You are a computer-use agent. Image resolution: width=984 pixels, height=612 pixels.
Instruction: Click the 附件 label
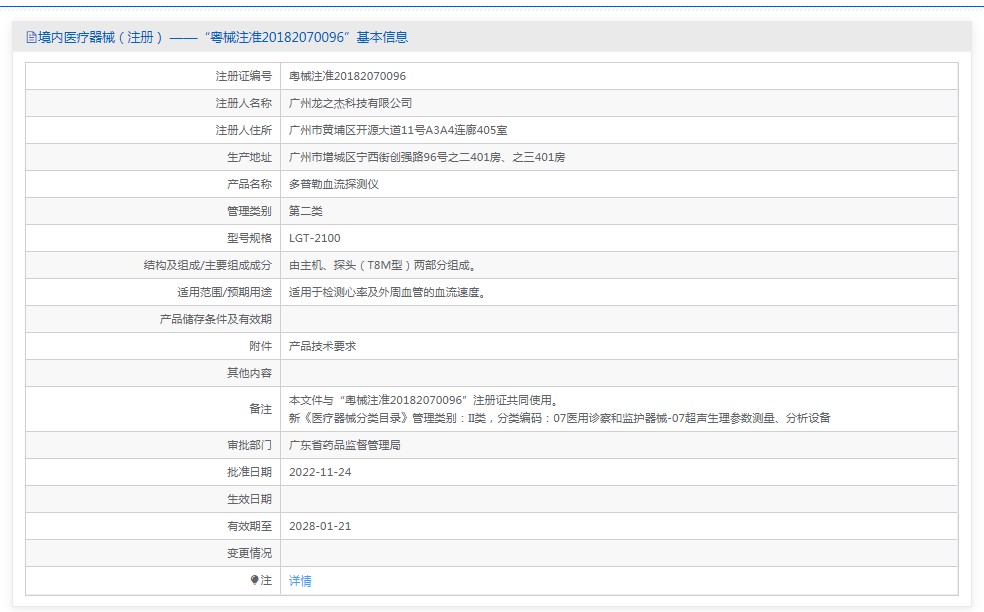(260, 346)
